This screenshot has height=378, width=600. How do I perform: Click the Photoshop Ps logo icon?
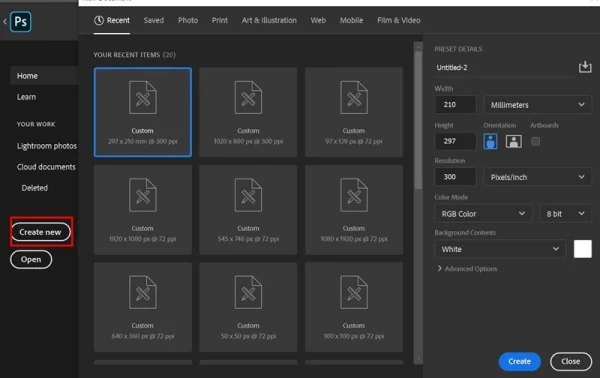point(21,22)
